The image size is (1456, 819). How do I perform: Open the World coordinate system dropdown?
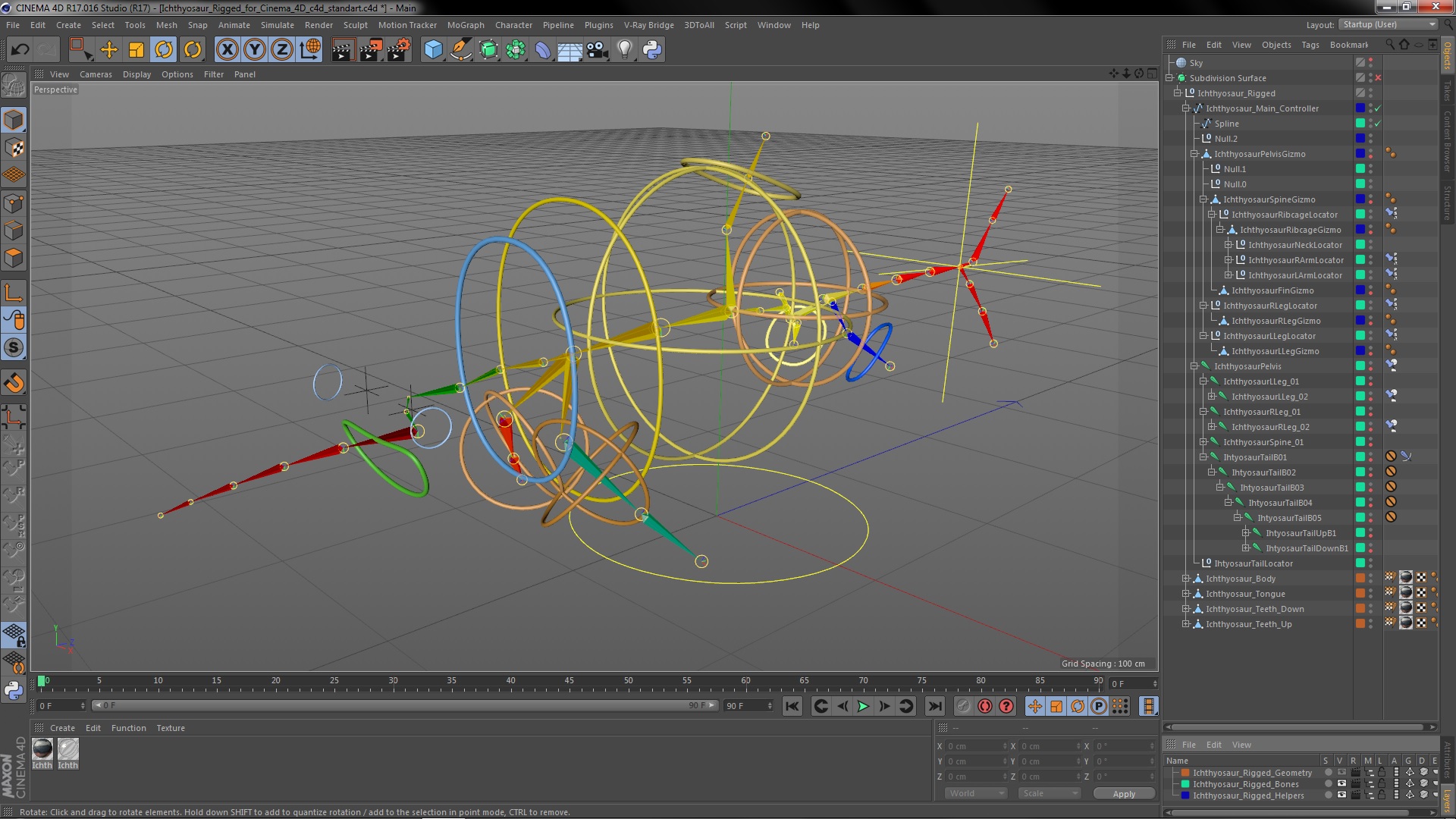click(975, 794)
